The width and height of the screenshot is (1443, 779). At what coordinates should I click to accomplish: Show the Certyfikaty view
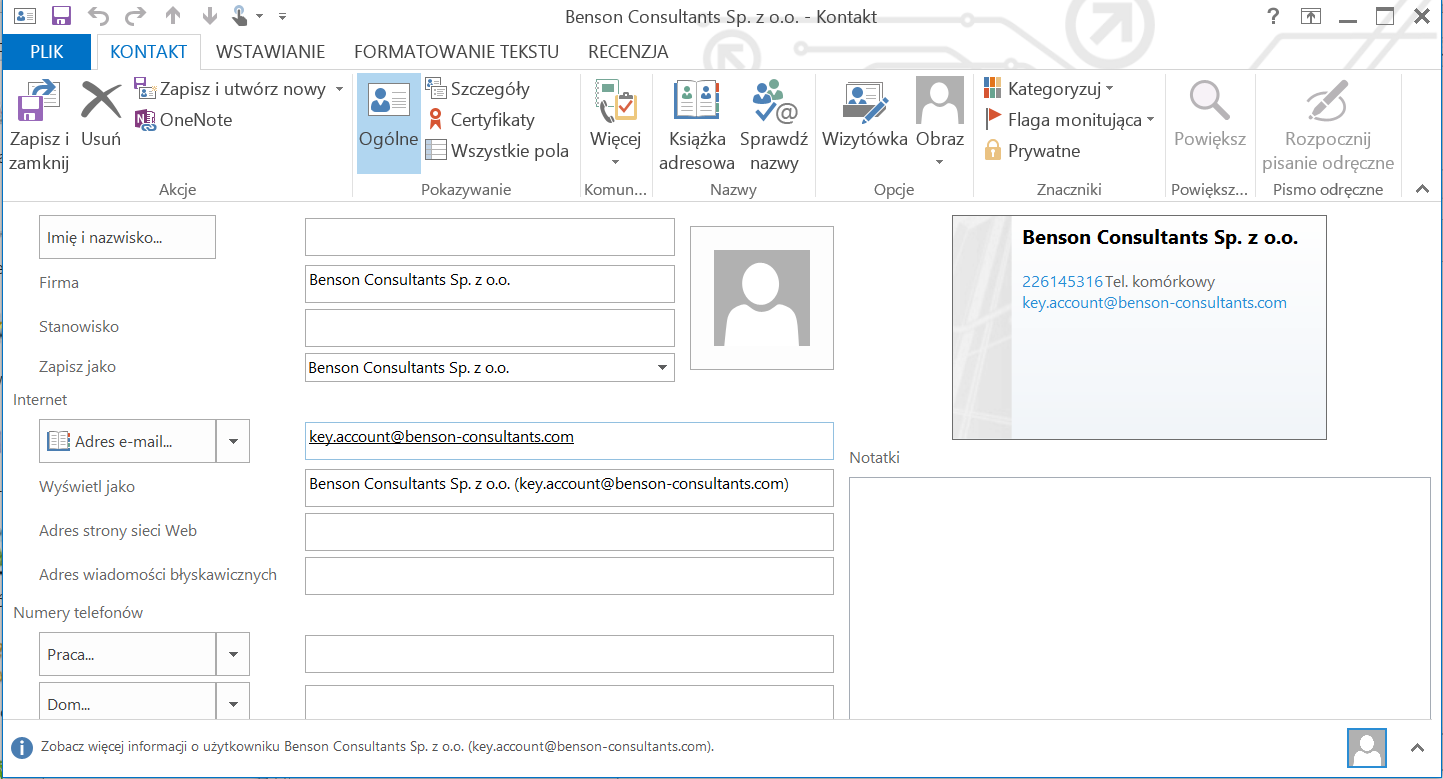[x=480, y=120]
